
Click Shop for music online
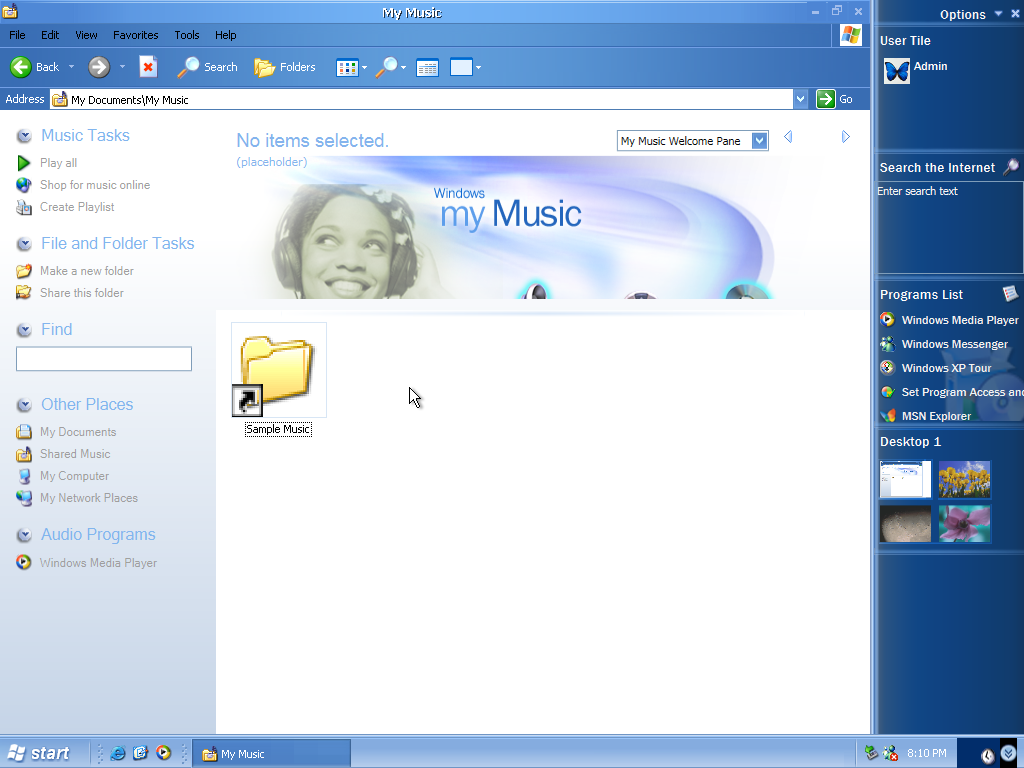(x=94, y=185)
